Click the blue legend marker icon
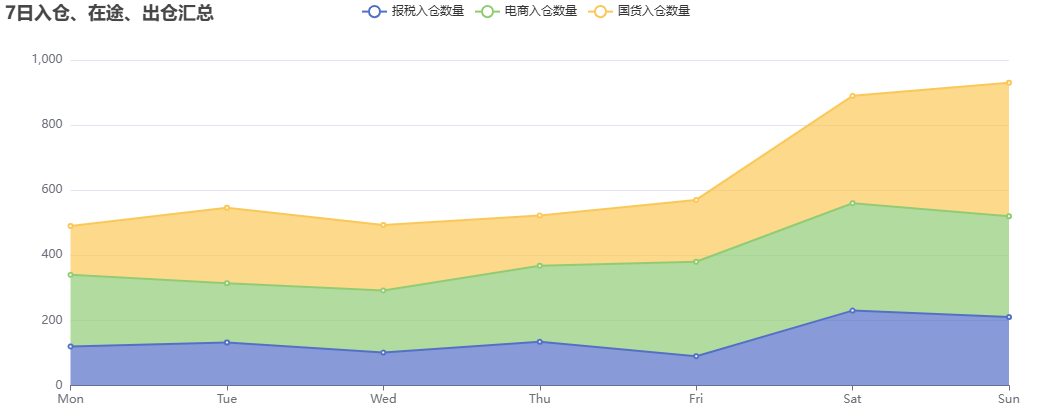 tap(375, 11)
